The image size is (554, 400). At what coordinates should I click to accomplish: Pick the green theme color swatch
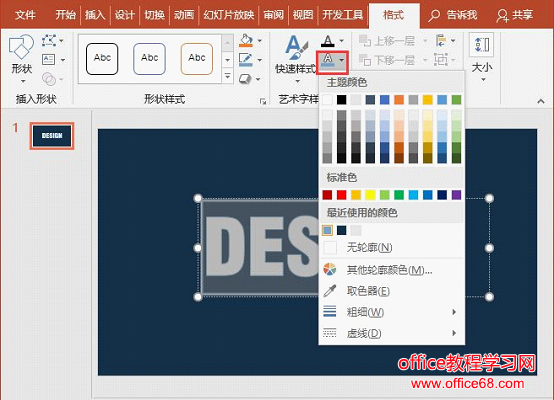pyautogui.click(x=456, y=100)
